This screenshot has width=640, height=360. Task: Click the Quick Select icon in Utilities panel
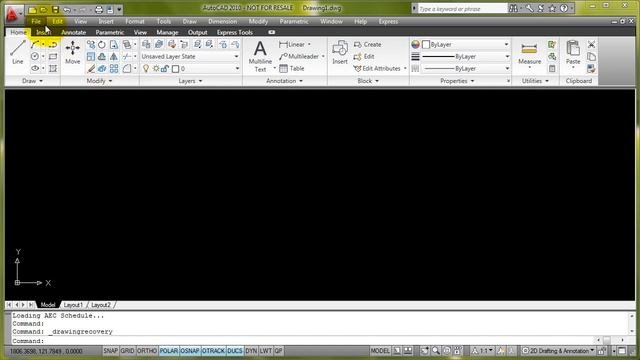pyautogui.click(x=552, y=44)
